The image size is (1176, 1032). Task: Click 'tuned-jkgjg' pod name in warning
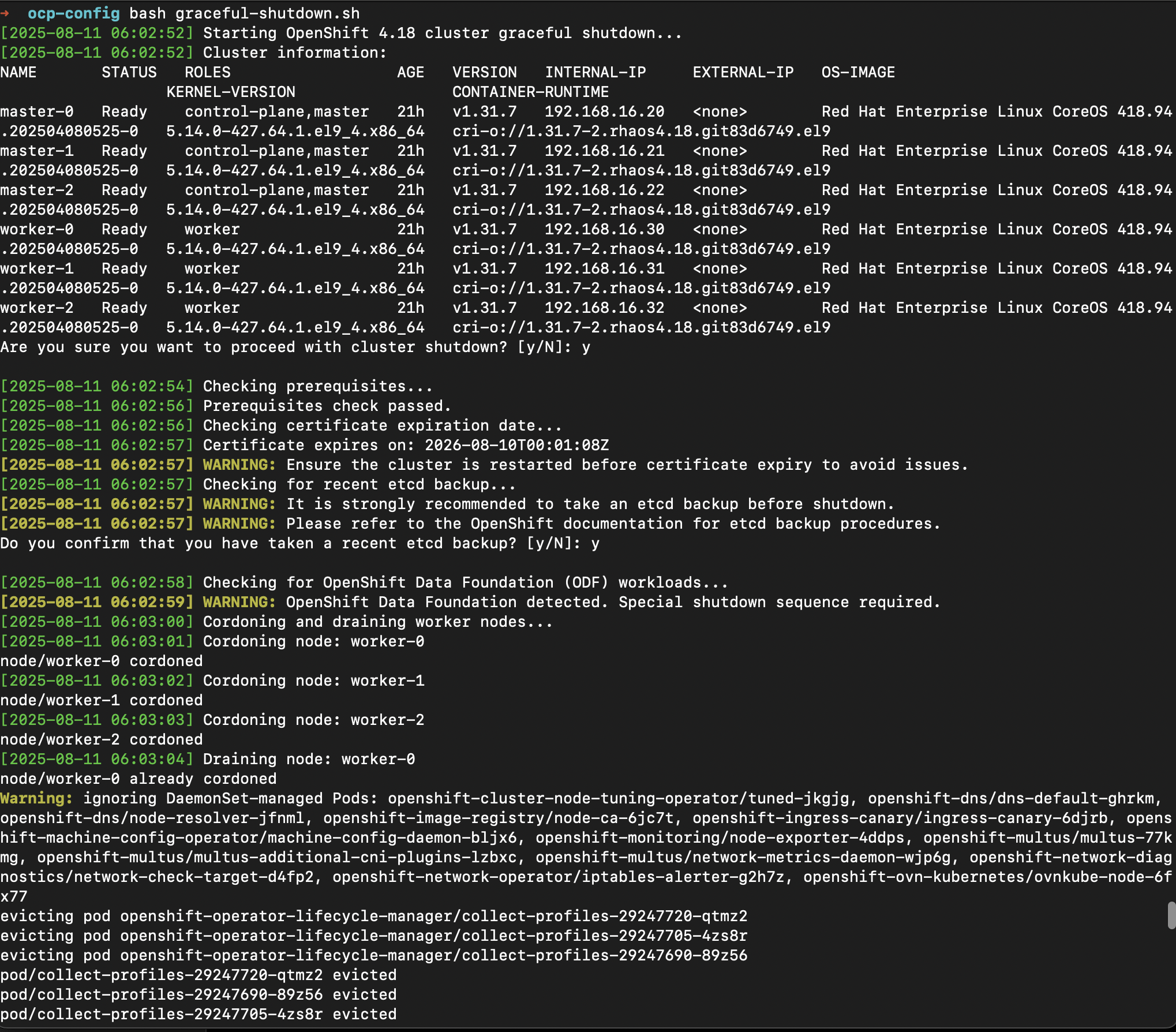click(x=799, y=798)
